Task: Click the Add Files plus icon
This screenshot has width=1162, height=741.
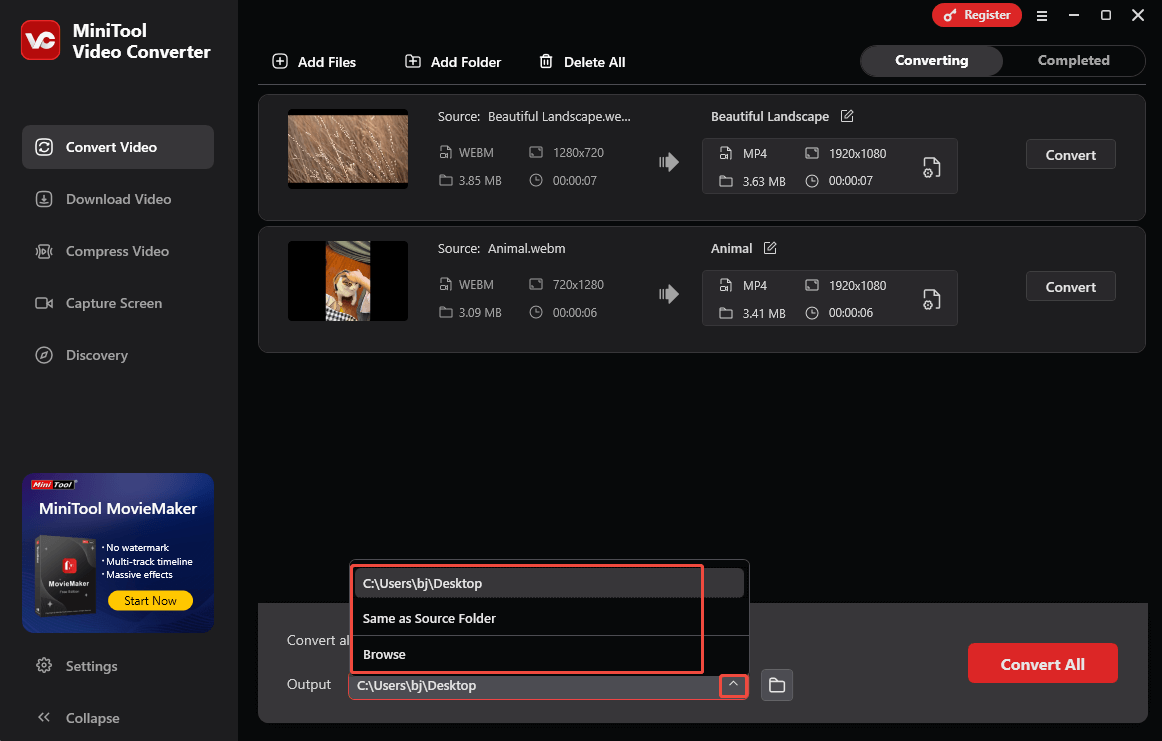Action: pyautogui.click(x=280, y=61)
